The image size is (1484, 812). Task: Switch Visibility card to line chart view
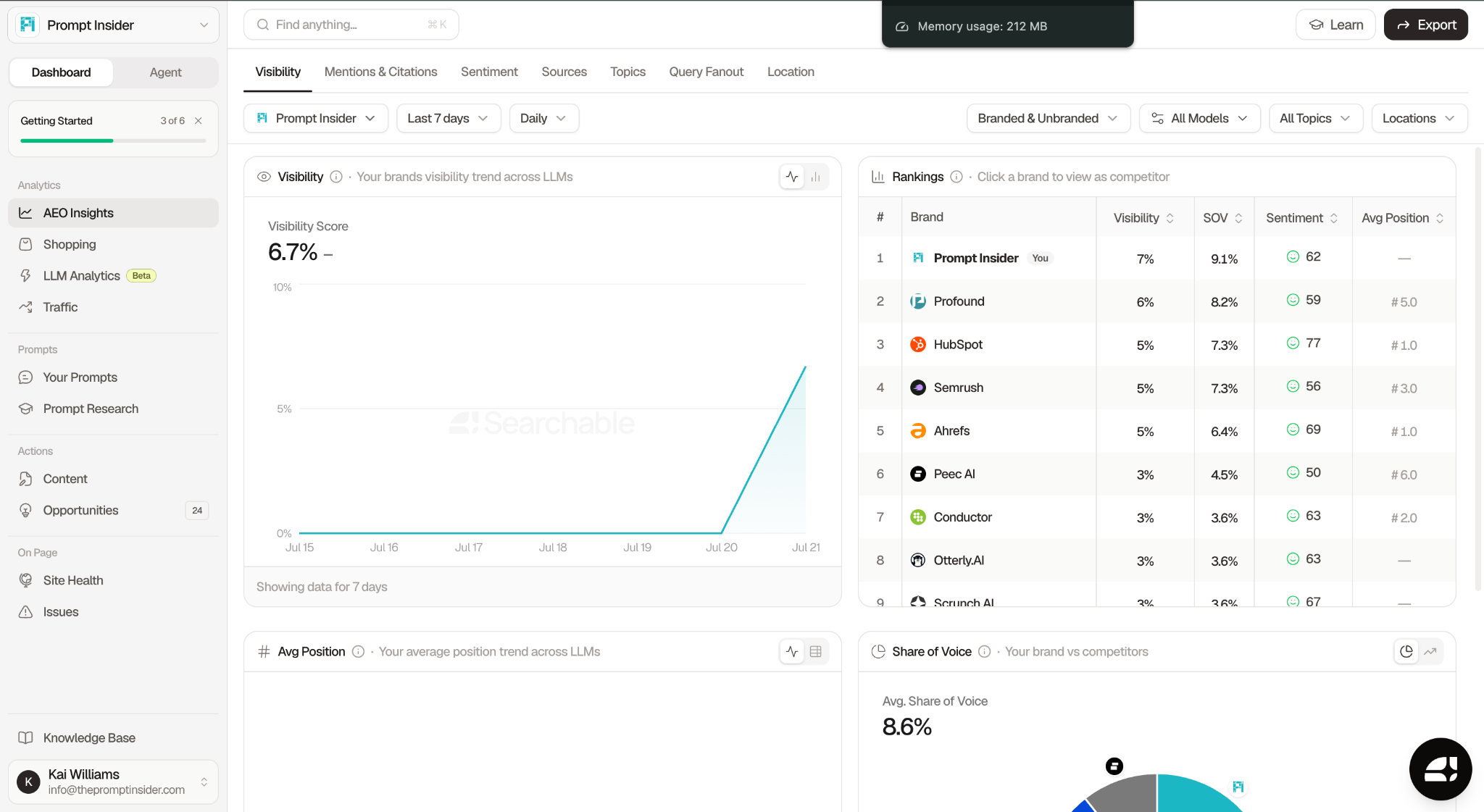792,177
